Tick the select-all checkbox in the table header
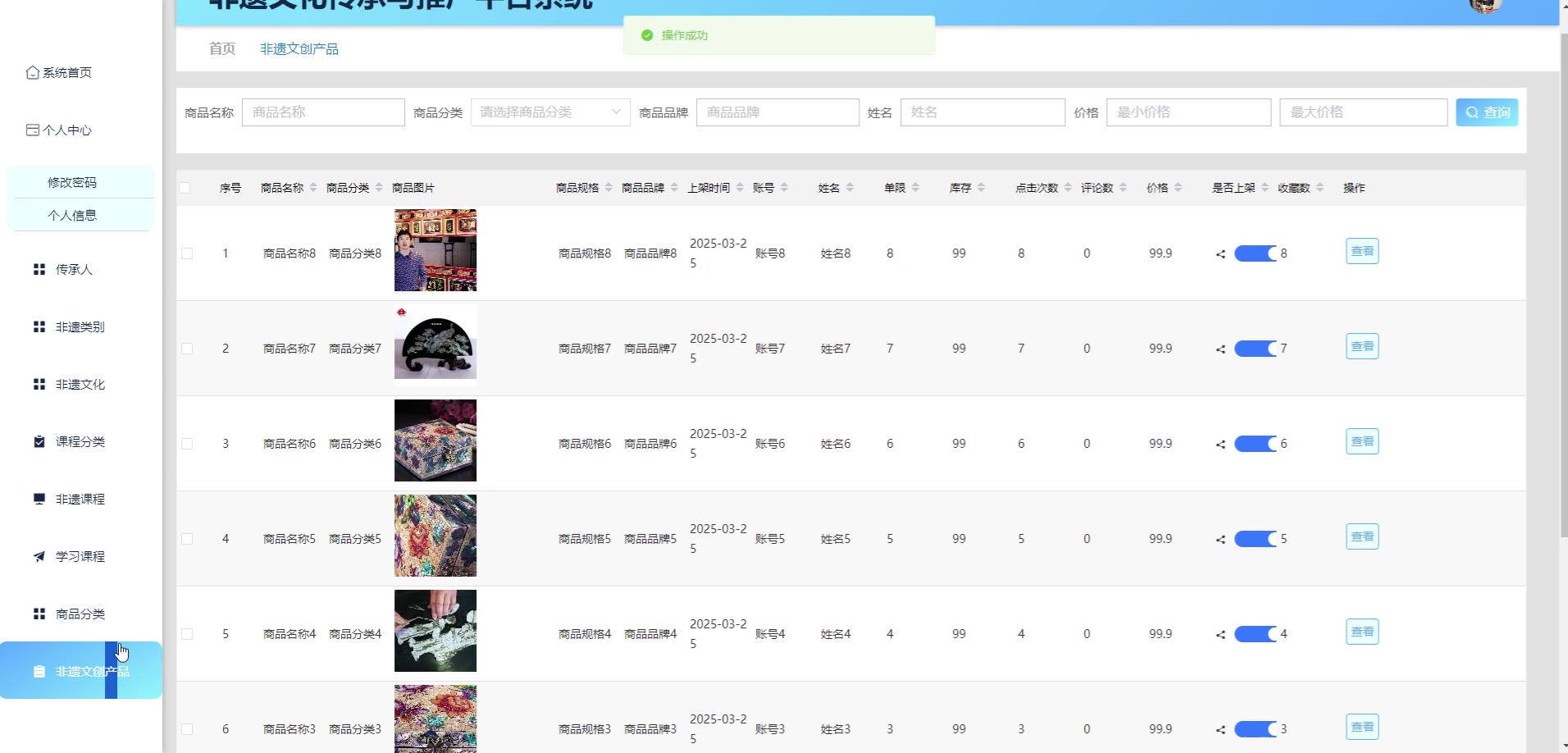 185,188
